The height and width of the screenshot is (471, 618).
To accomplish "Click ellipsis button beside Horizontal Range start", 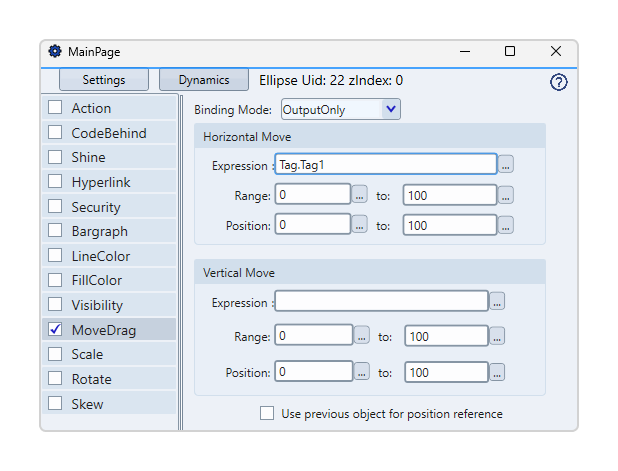I will (360, 195).
